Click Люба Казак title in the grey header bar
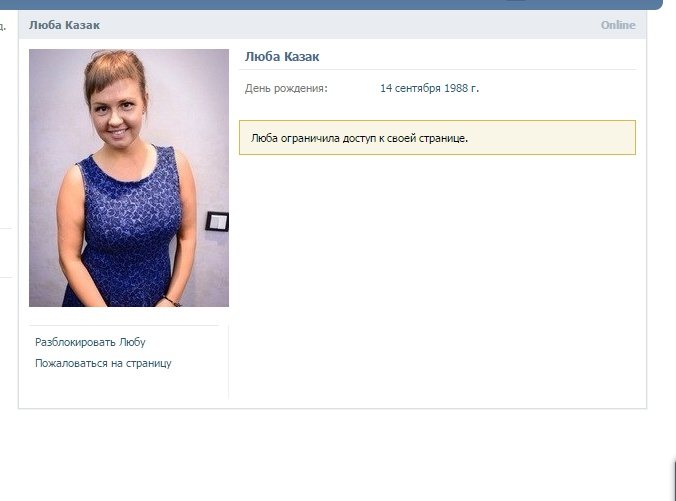Screen dimensions: 676x501 (64, 25)
